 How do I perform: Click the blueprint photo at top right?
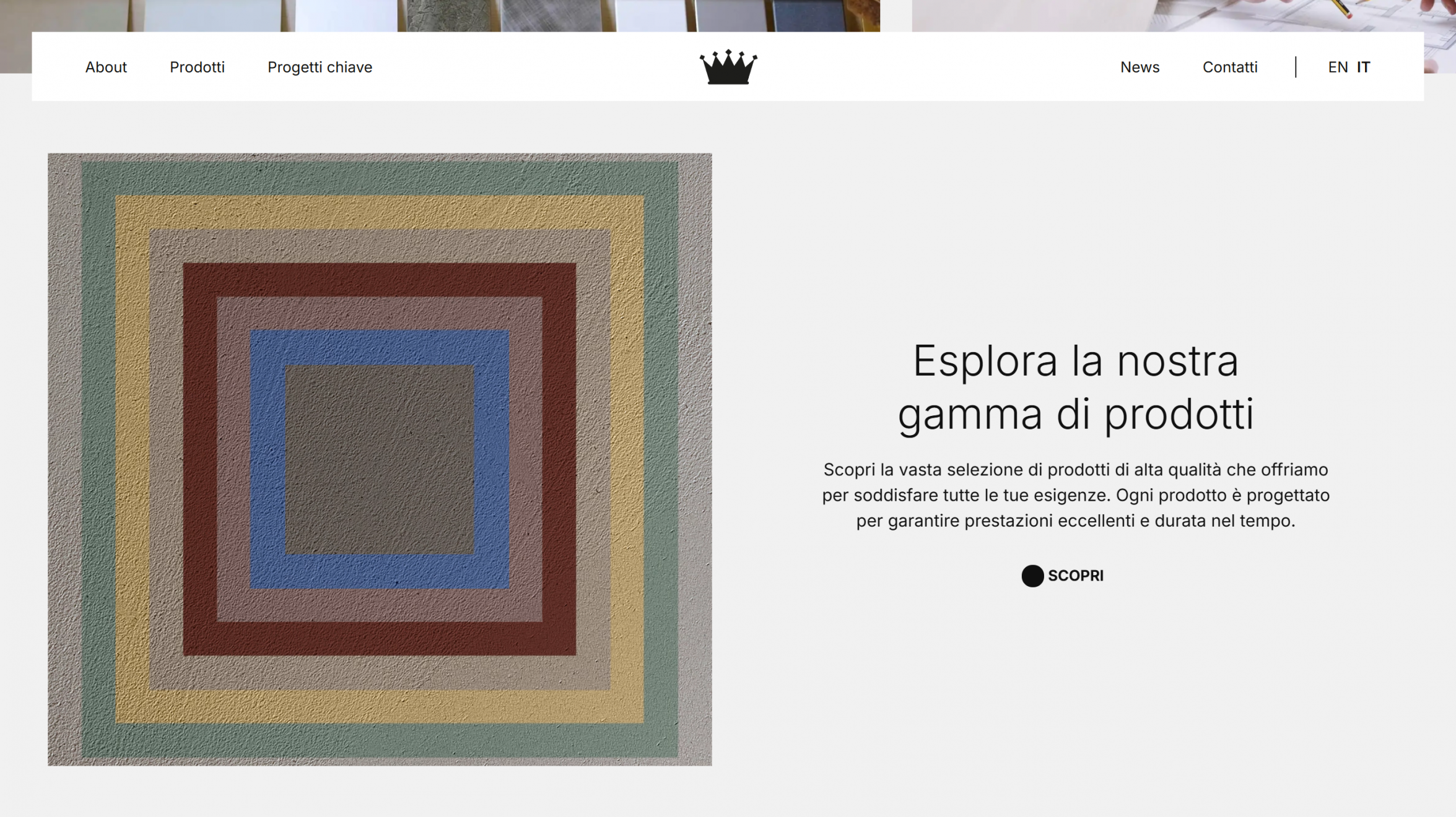1184,15
